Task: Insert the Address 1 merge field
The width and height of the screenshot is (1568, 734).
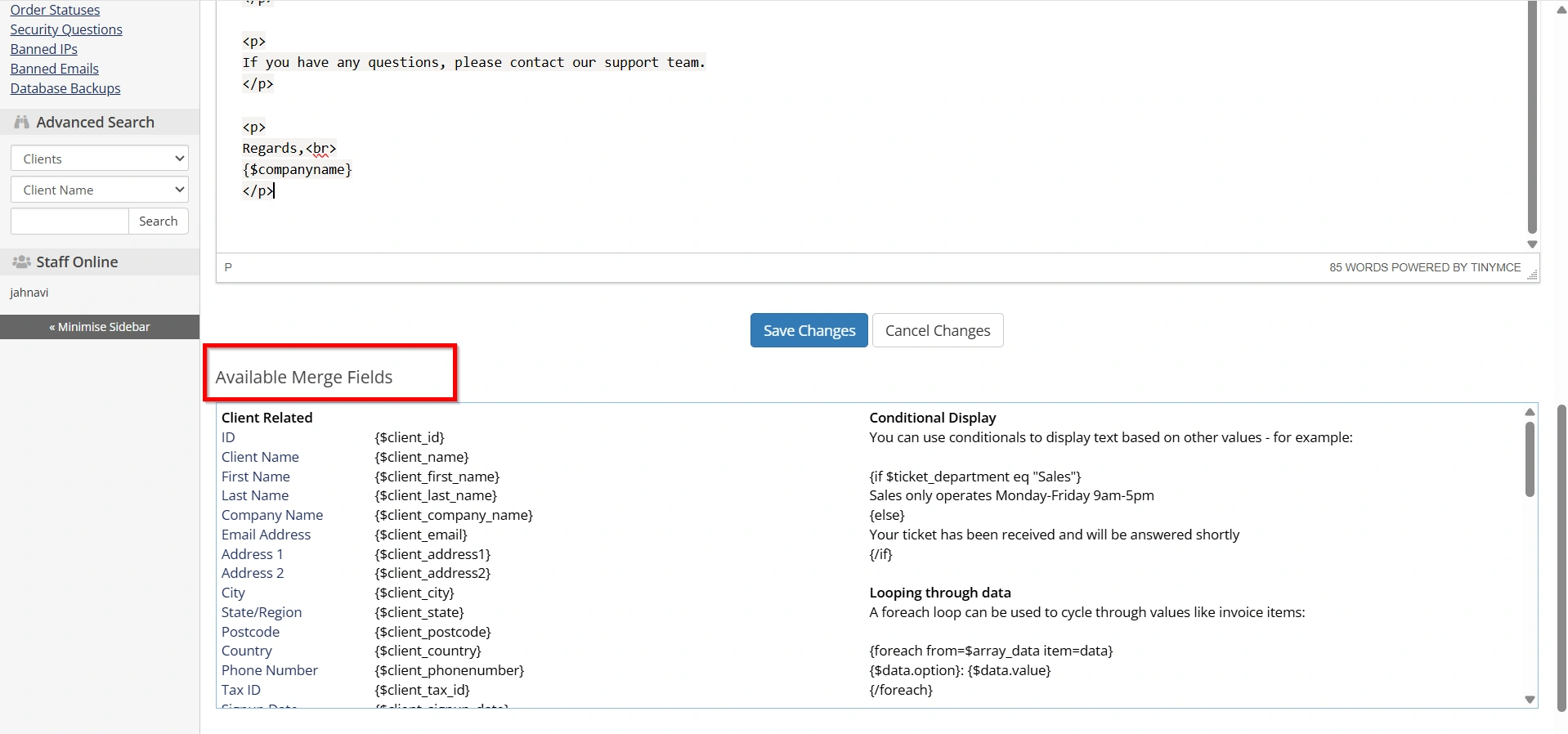Action: (x=253, y=554)
